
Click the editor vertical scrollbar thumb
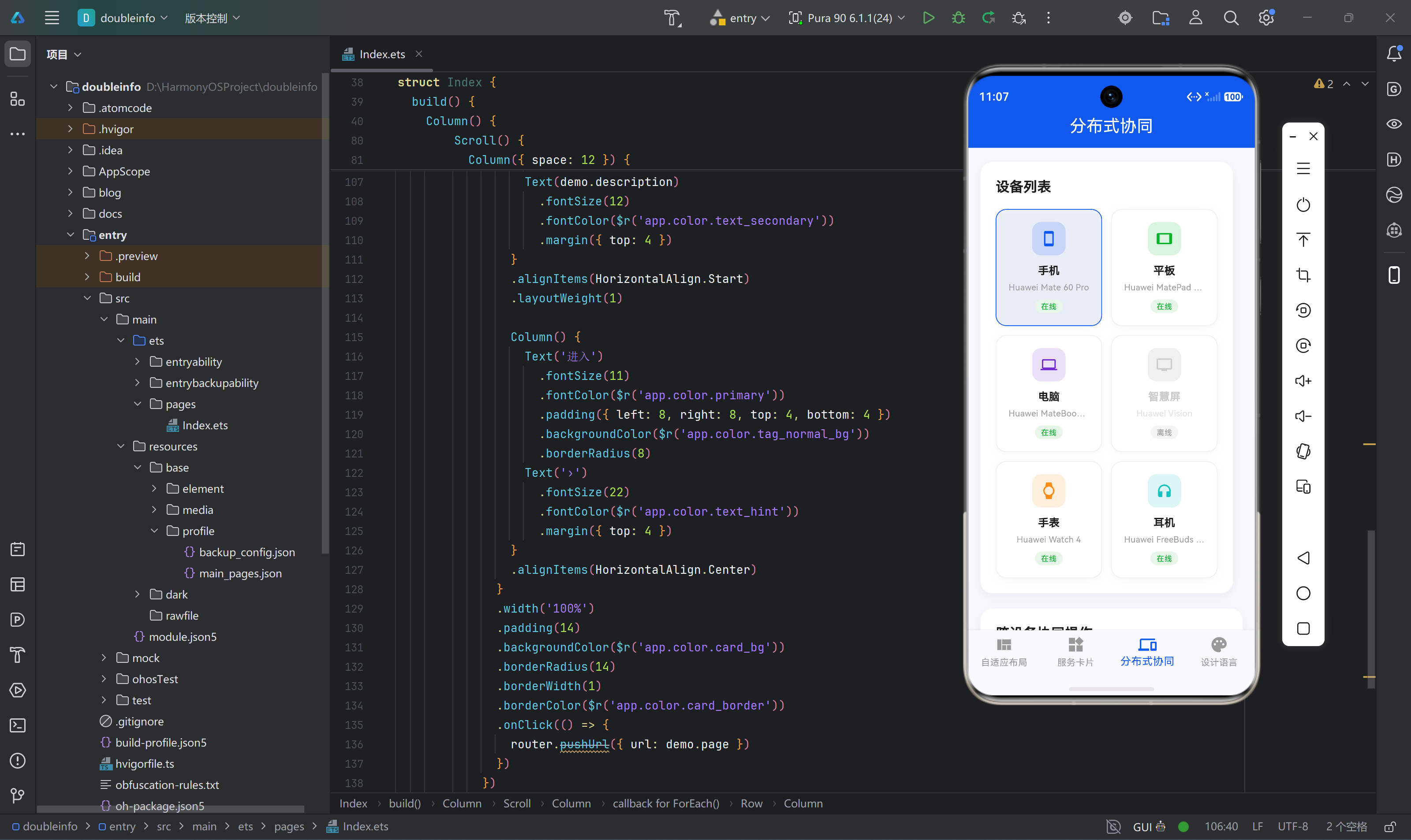pyautogui.click(x=1371, y=609)
